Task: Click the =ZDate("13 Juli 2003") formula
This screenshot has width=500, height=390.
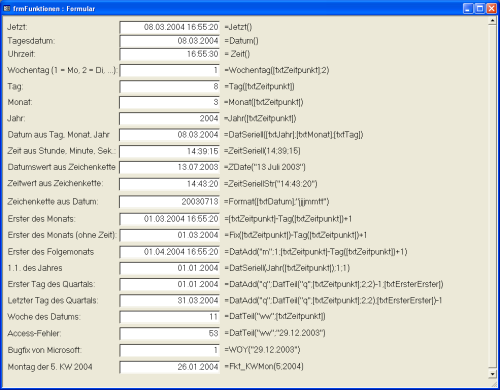Action: (x=265, y=167)
